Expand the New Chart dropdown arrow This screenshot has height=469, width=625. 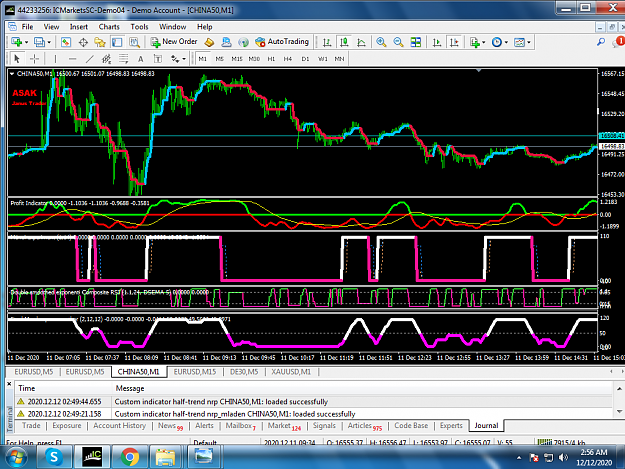click(26, 42)
